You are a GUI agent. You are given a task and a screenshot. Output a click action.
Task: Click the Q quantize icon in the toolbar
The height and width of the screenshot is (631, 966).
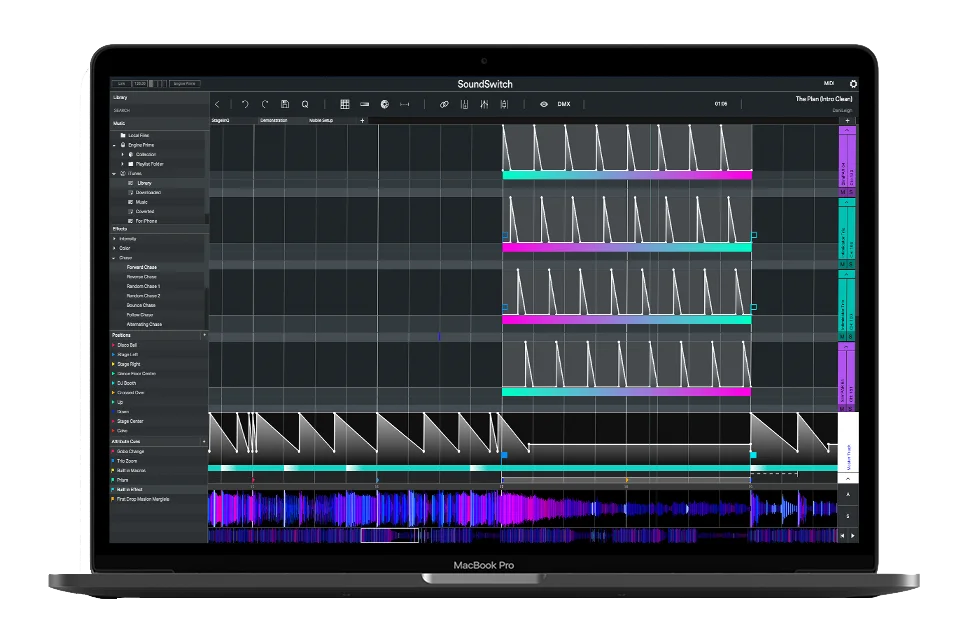coord(305,104)
